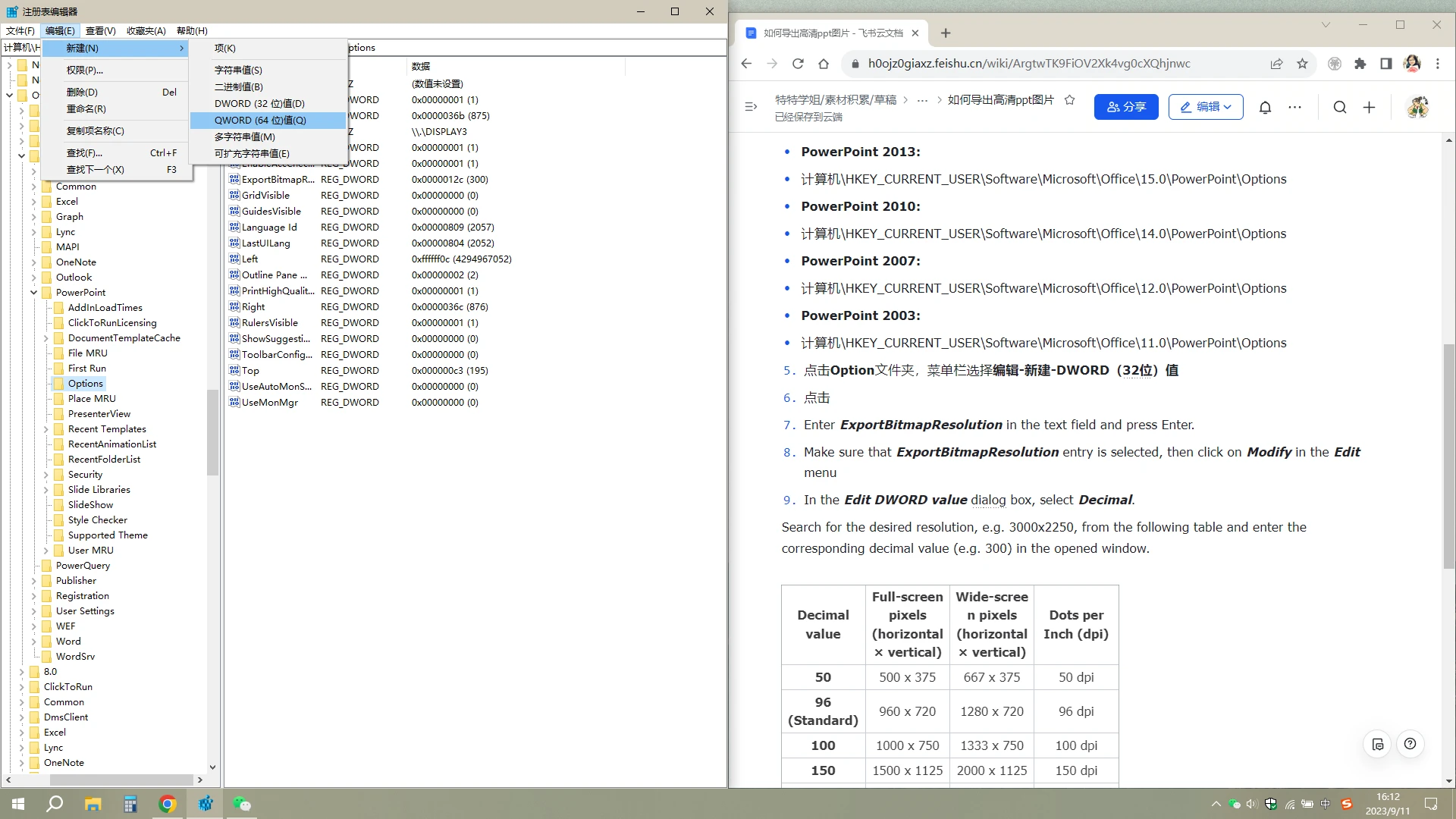The image size is (1456, 819).
Task: Click the Feishu page vertical scrollbar thumb
Action: point(1448,457)
